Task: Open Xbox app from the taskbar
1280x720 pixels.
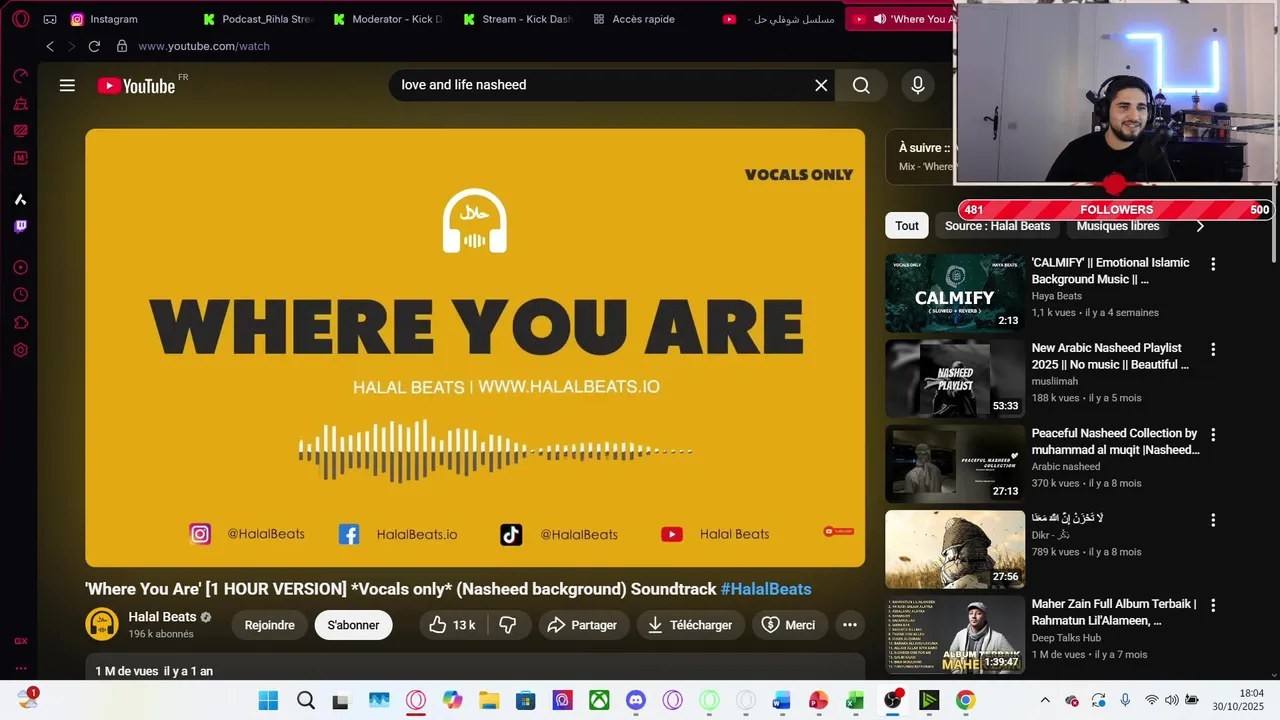Action: (x=599, y=700)
